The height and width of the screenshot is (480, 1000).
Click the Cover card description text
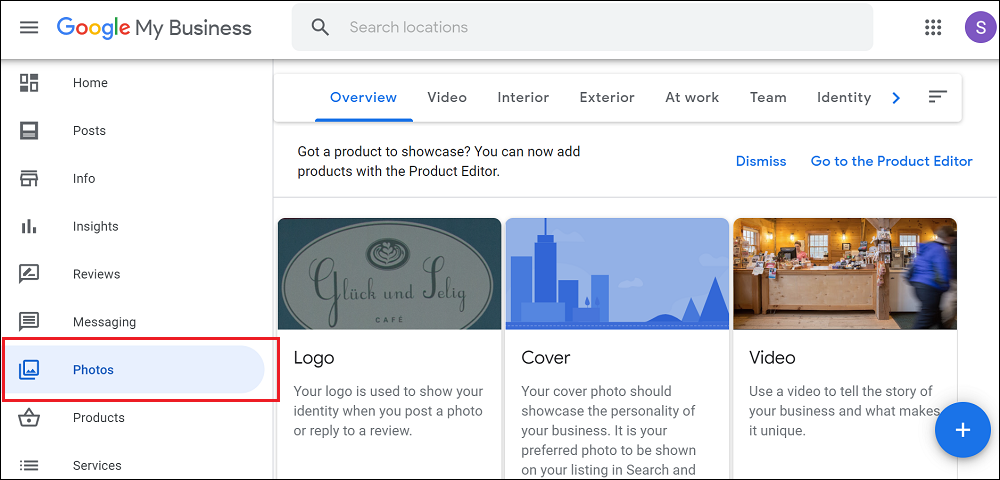click(609, 431)
